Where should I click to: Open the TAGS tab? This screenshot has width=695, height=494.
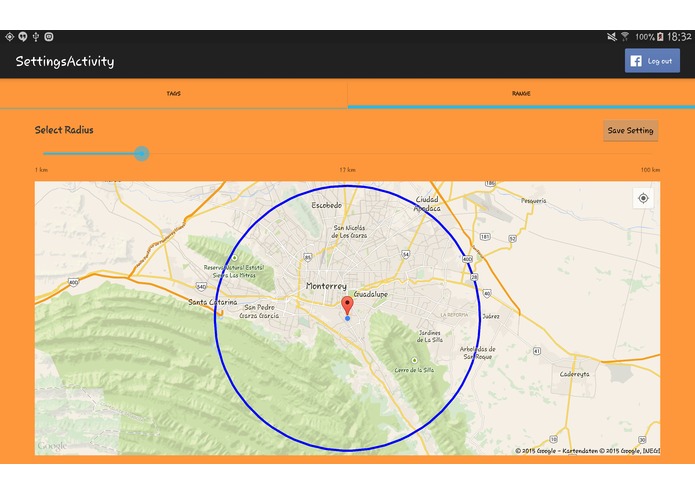pos(174,93)
